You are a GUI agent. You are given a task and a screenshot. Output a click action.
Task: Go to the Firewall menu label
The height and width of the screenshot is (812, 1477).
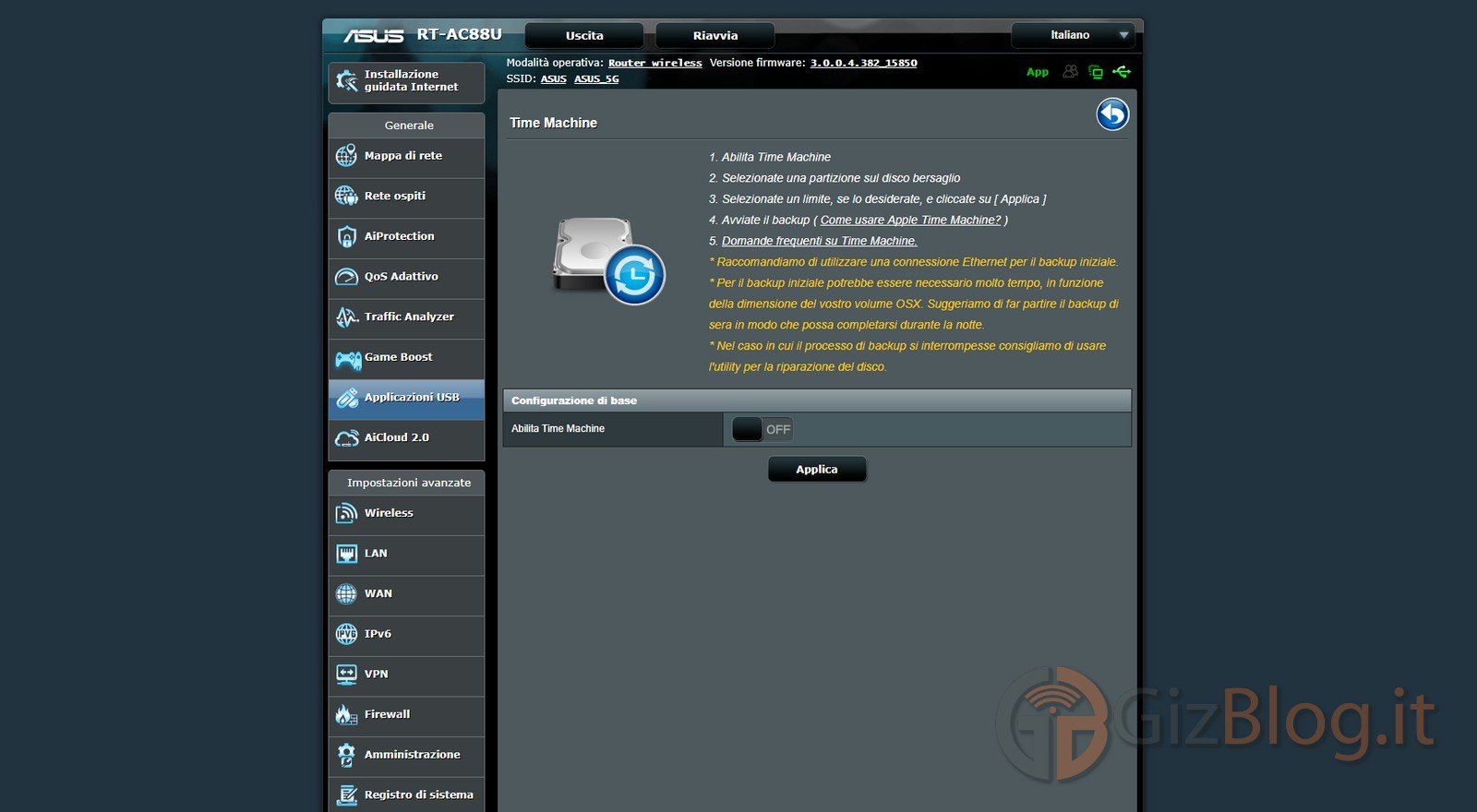click(x=387, y=714)
